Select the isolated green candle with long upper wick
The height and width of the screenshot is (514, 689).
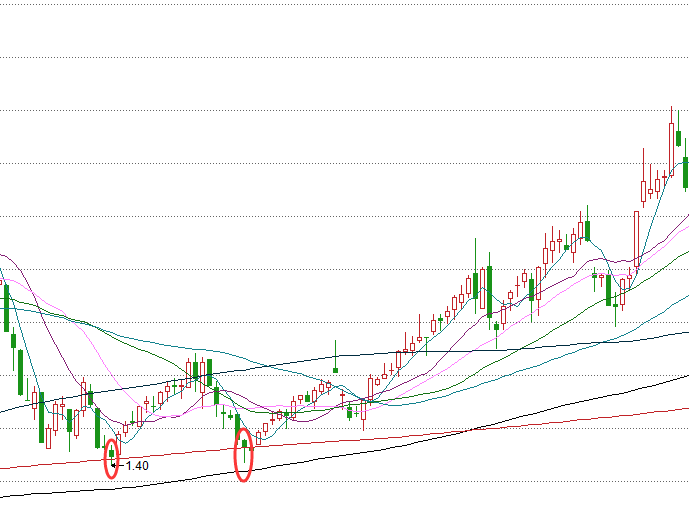tap(336, 369)
